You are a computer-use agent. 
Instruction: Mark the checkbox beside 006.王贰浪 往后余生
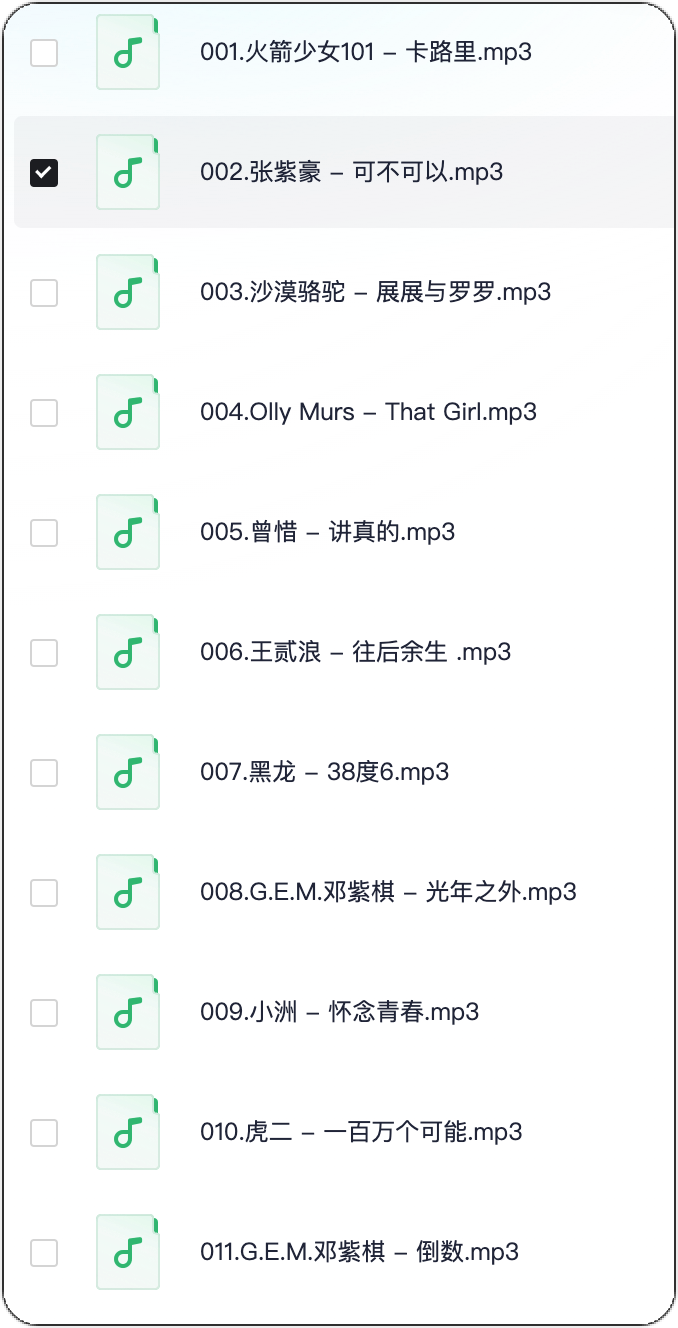click(44, 652)
